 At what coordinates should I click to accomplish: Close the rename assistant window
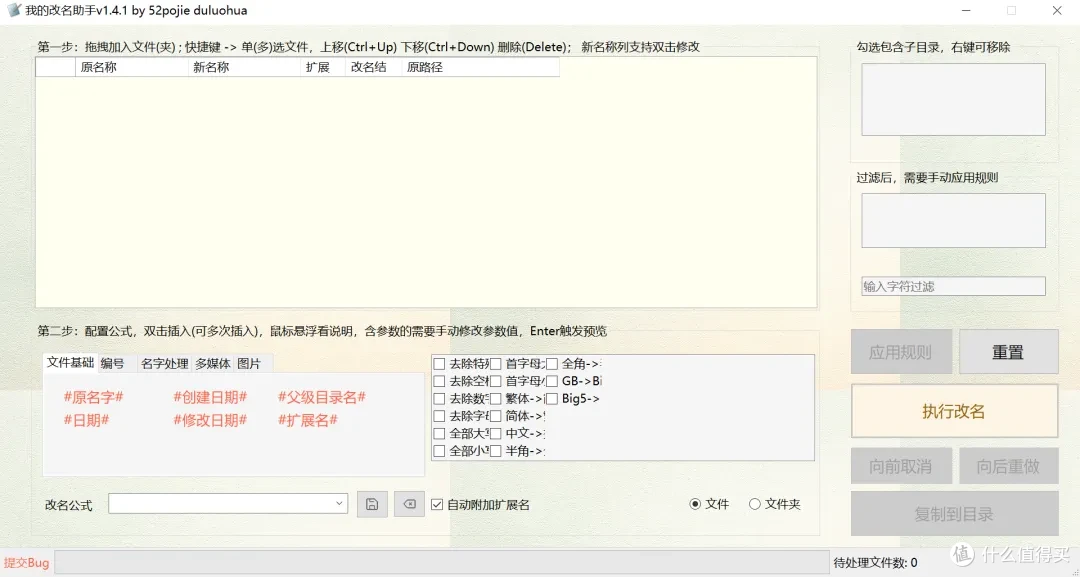coord(1057,10)
